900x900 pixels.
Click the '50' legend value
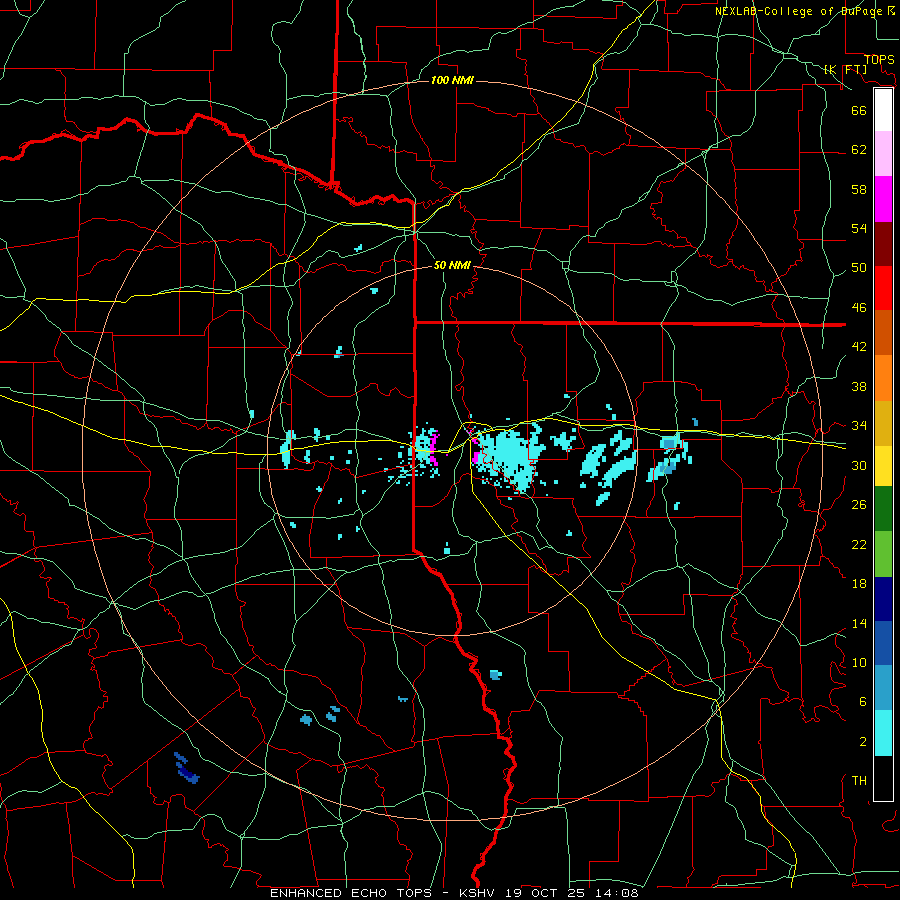(x=859, y=268)
